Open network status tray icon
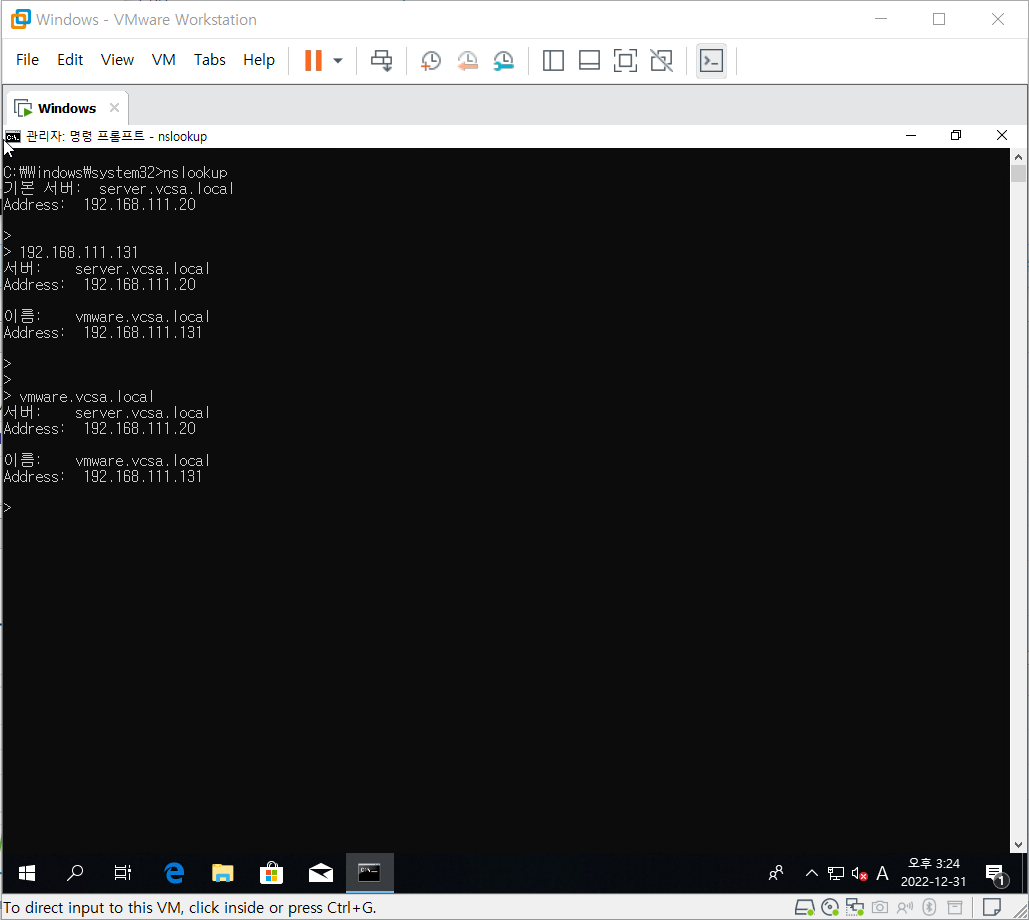This screenshot has width=1029, height=920. click(x=836, y=873)
